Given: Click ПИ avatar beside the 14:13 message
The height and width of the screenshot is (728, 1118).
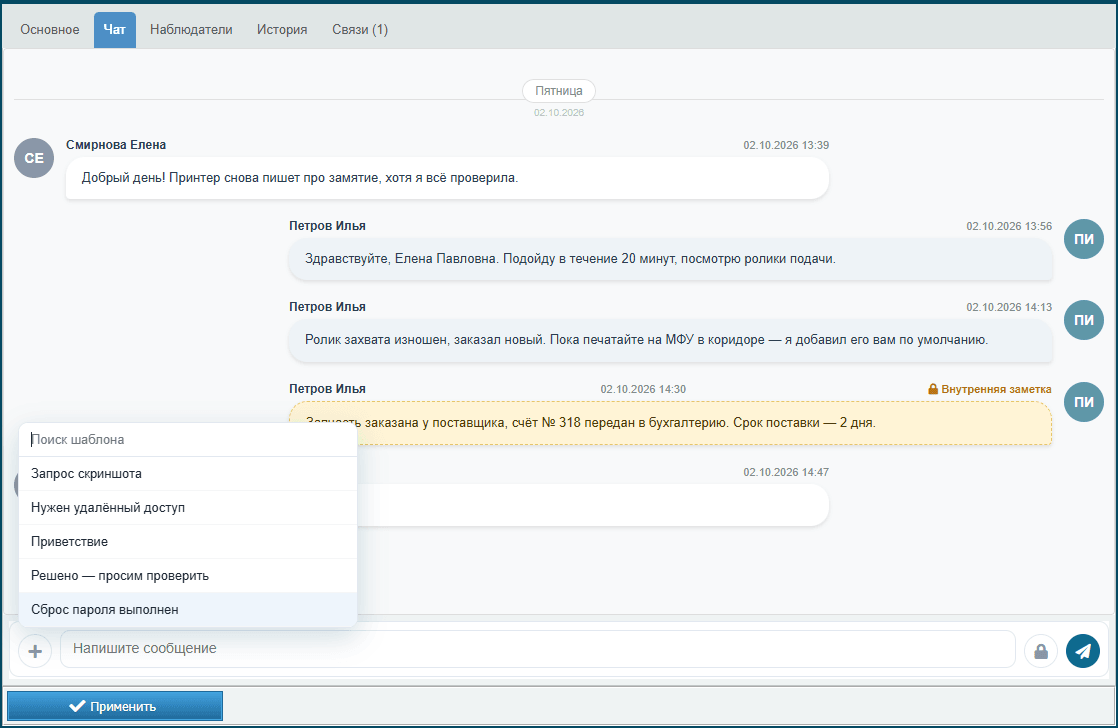Looking at the screenshot, I should click(x=1084, y=320).
